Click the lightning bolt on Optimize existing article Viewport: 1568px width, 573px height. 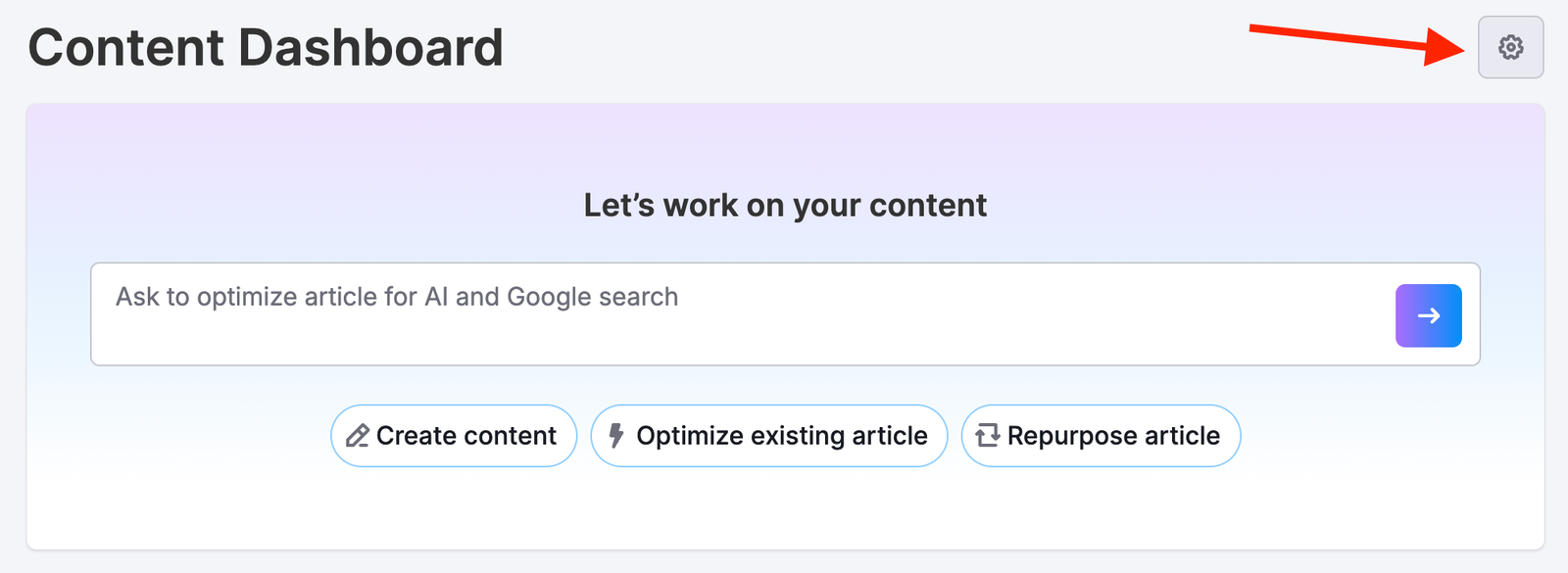pyautogui.click(x=616, y=436)
